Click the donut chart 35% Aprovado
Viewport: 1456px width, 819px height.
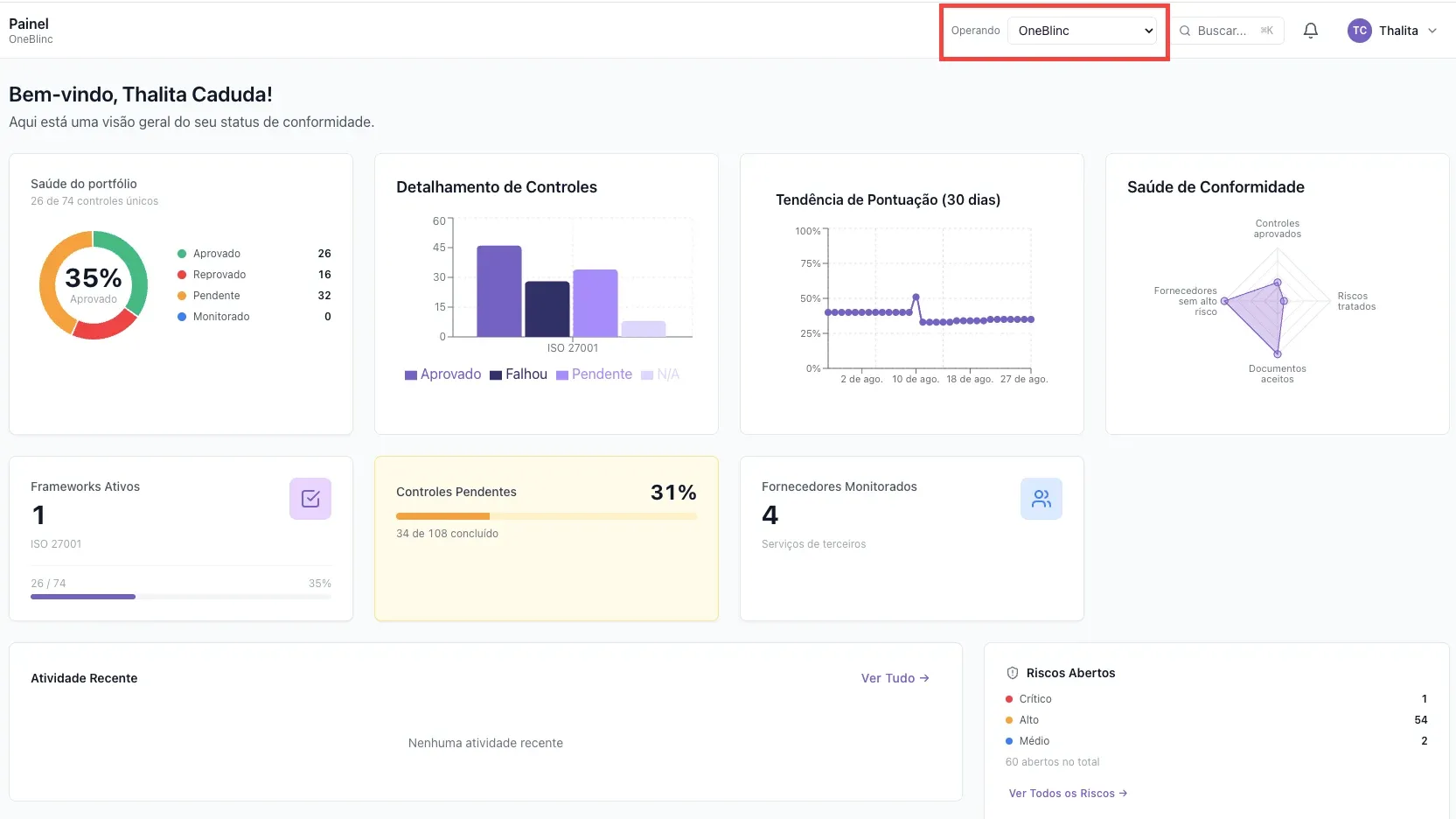pos(94,285)
